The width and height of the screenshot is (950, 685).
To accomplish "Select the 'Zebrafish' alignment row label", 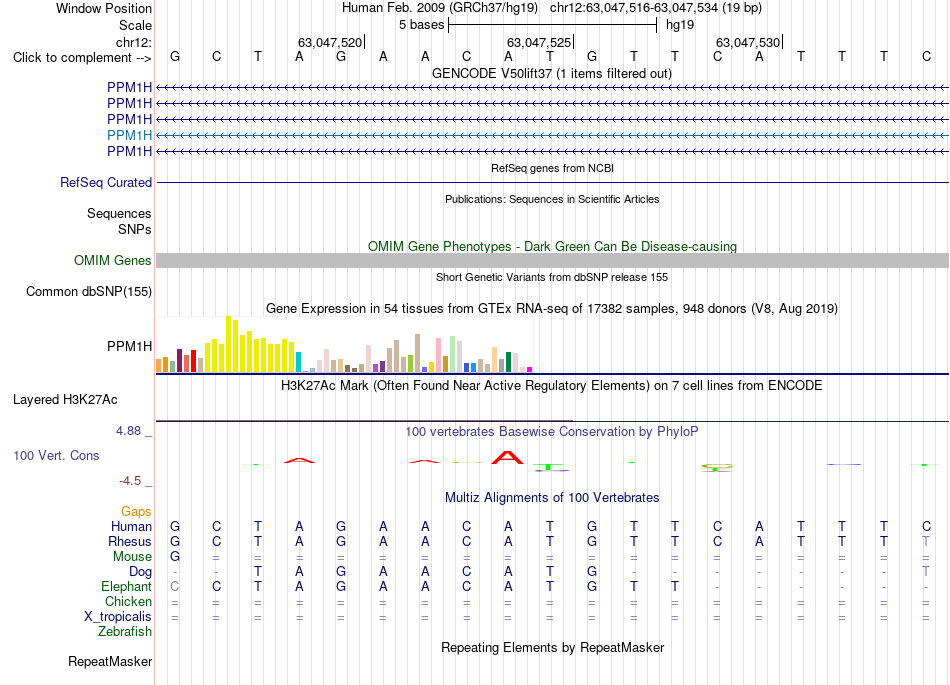I will pyautogui.click(x=125, y=632).
